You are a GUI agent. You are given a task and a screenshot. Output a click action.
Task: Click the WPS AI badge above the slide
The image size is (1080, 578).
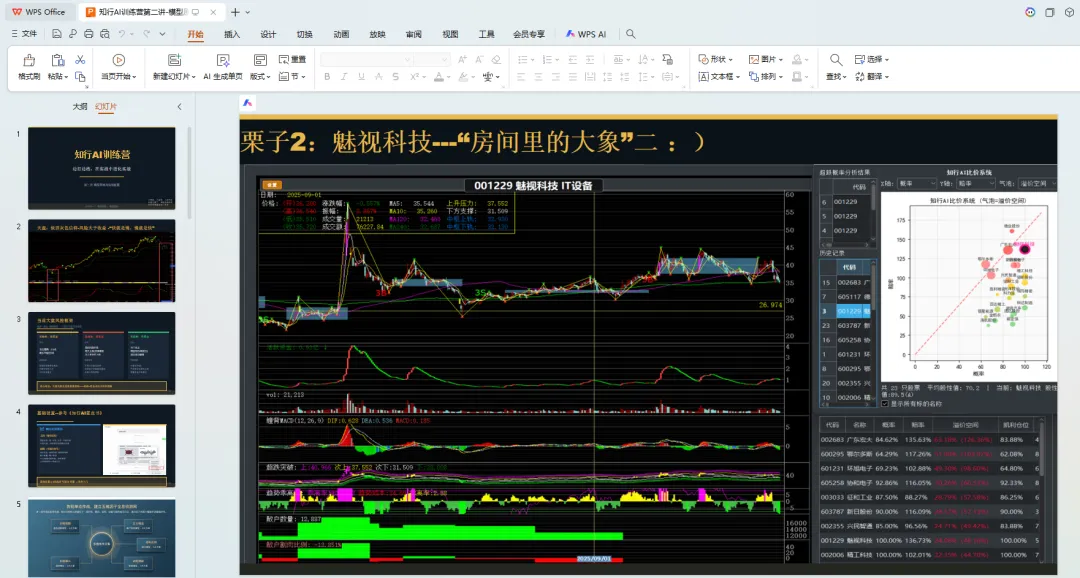[x=247, y=103]
